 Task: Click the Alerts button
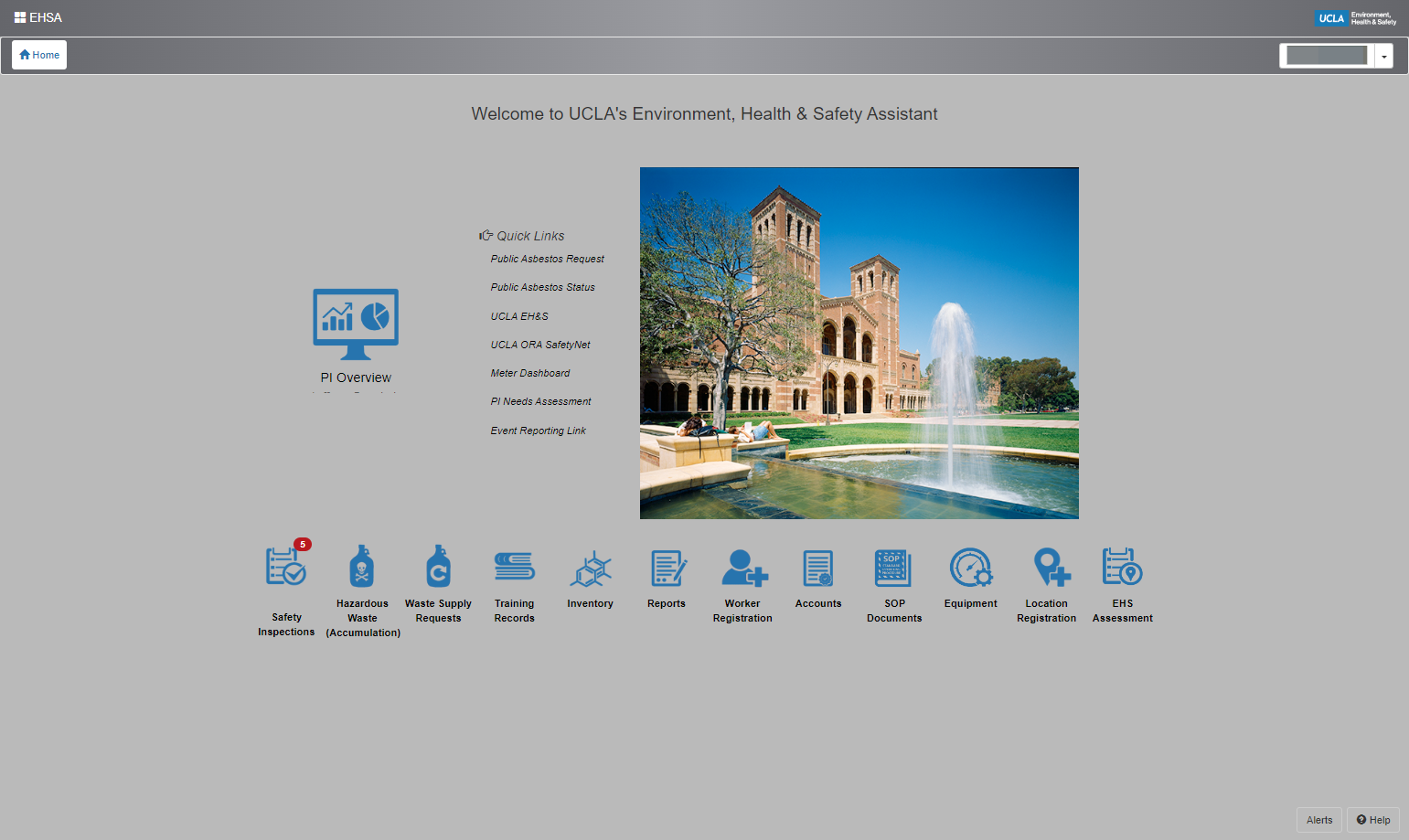[1319, 820]
